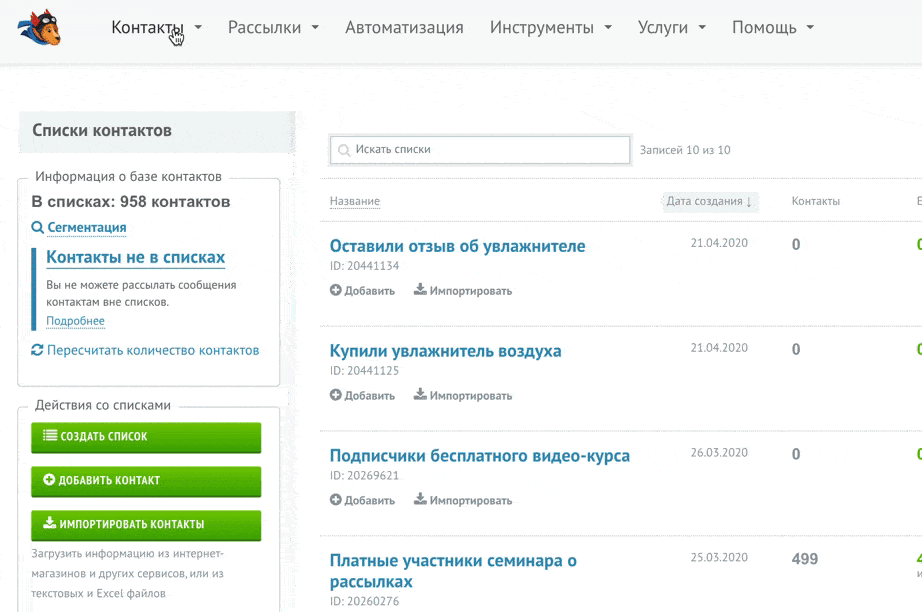Sort lists by the Дата создания column header

pyautogui.click(x=709, y=201)
